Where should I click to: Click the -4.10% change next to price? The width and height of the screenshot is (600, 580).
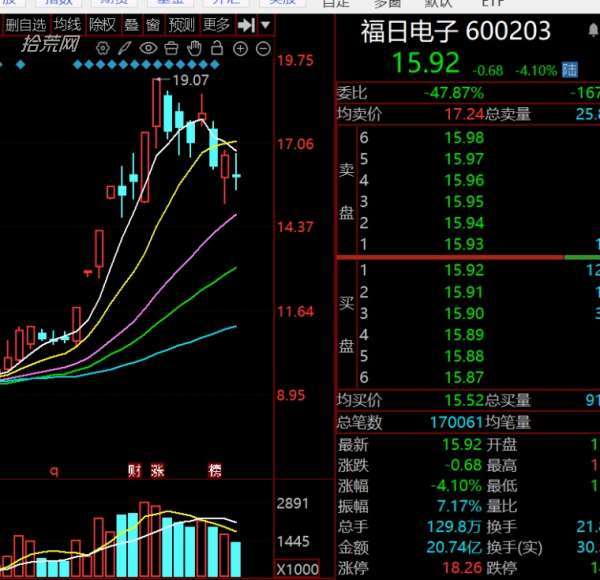point(535,71)
